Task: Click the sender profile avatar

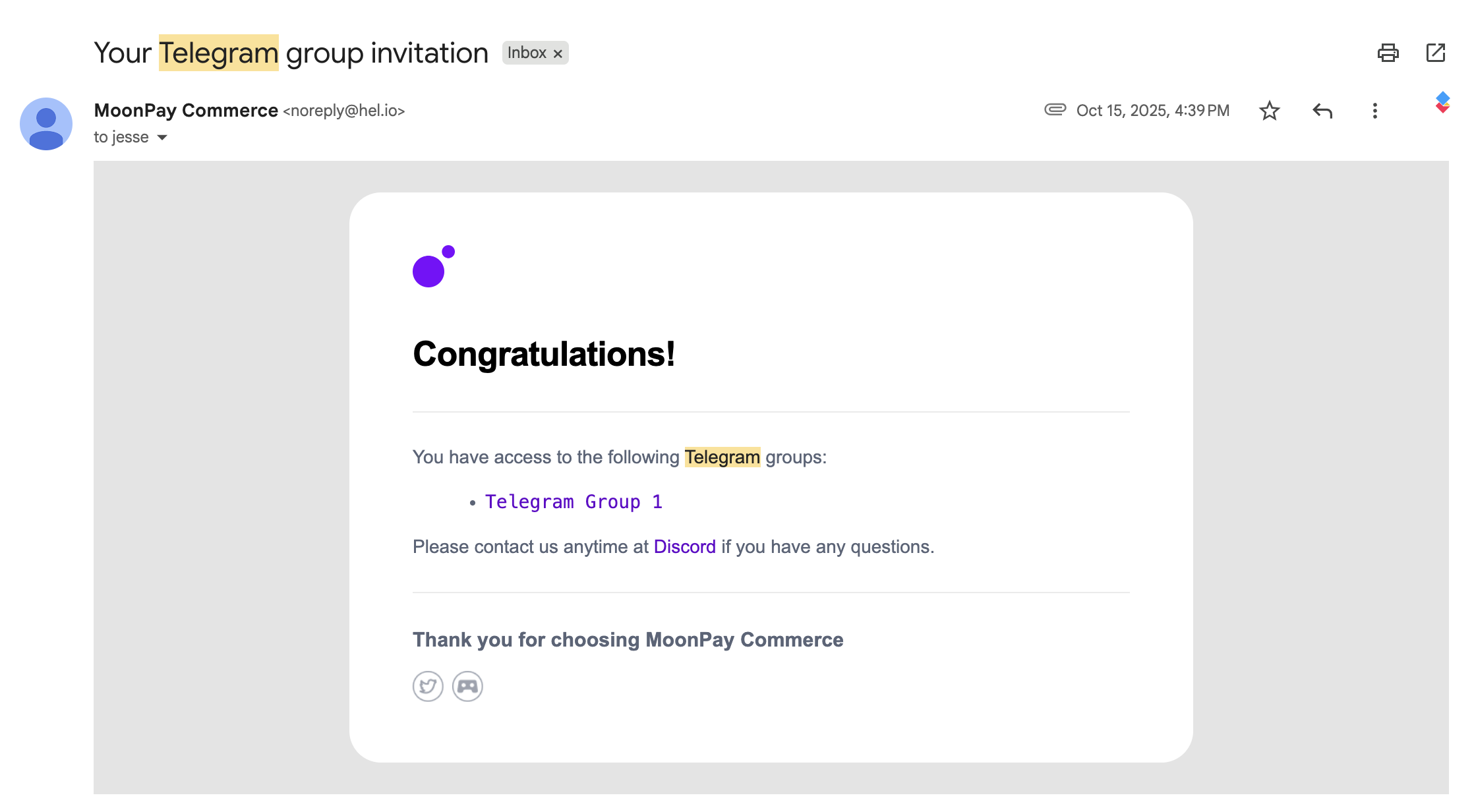Action: [46, 124]
